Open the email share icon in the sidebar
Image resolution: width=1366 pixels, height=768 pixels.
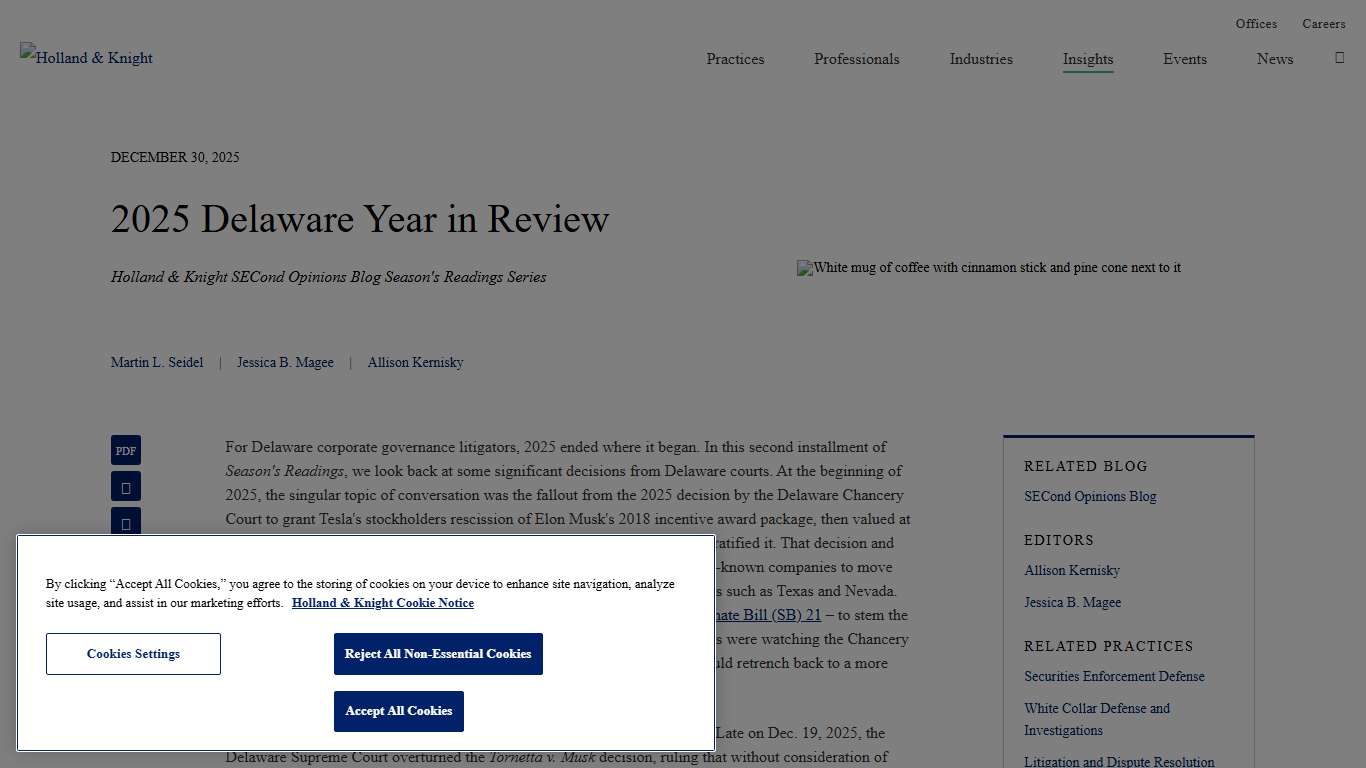125,522
